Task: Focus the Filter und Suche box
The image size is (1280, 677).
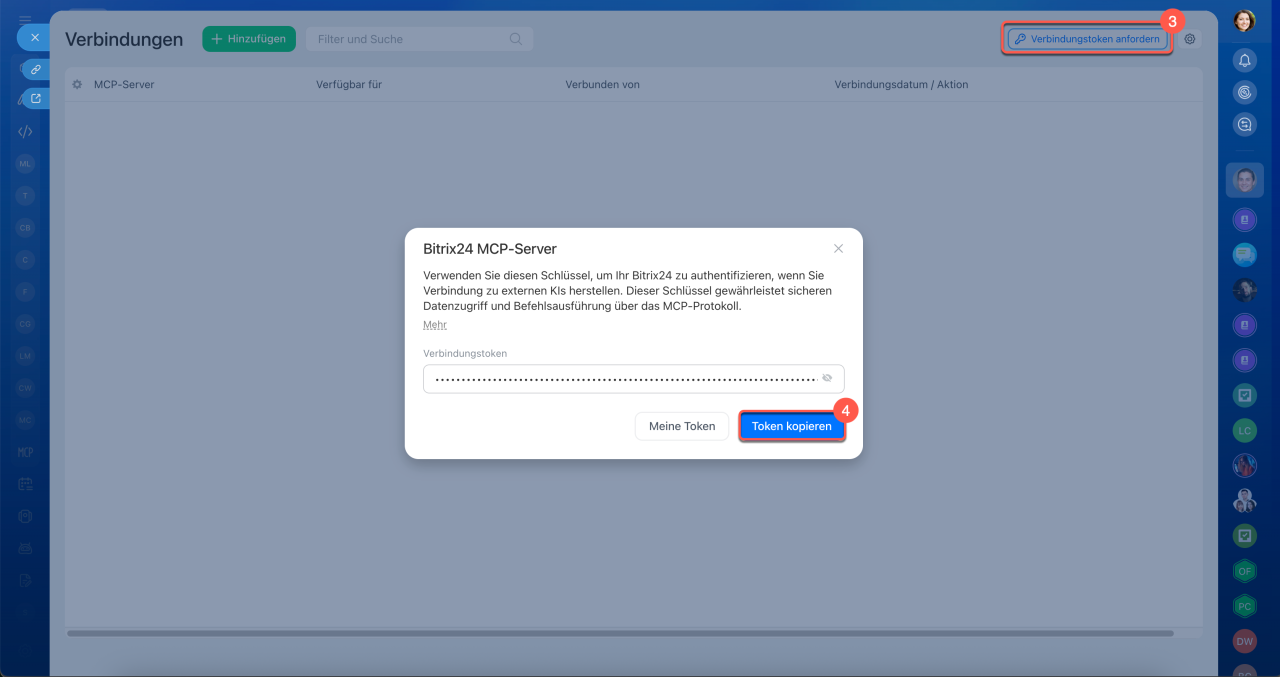Action: point(419,39)
